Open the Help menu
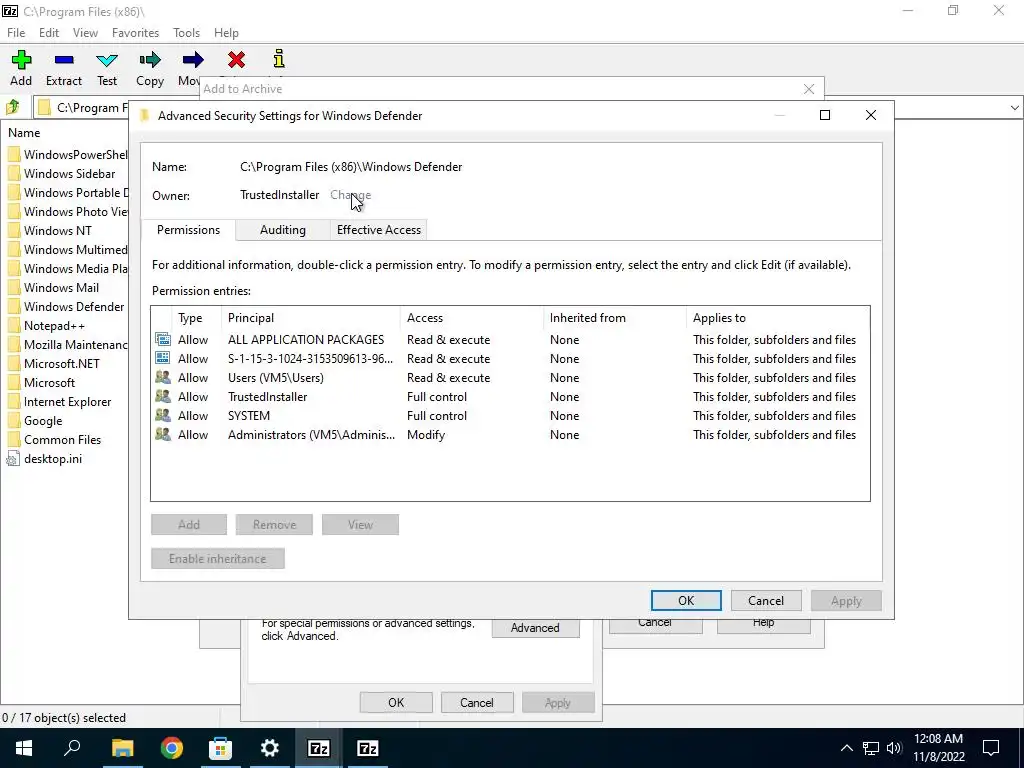The image size is (1024, 768). click(226, 33)
